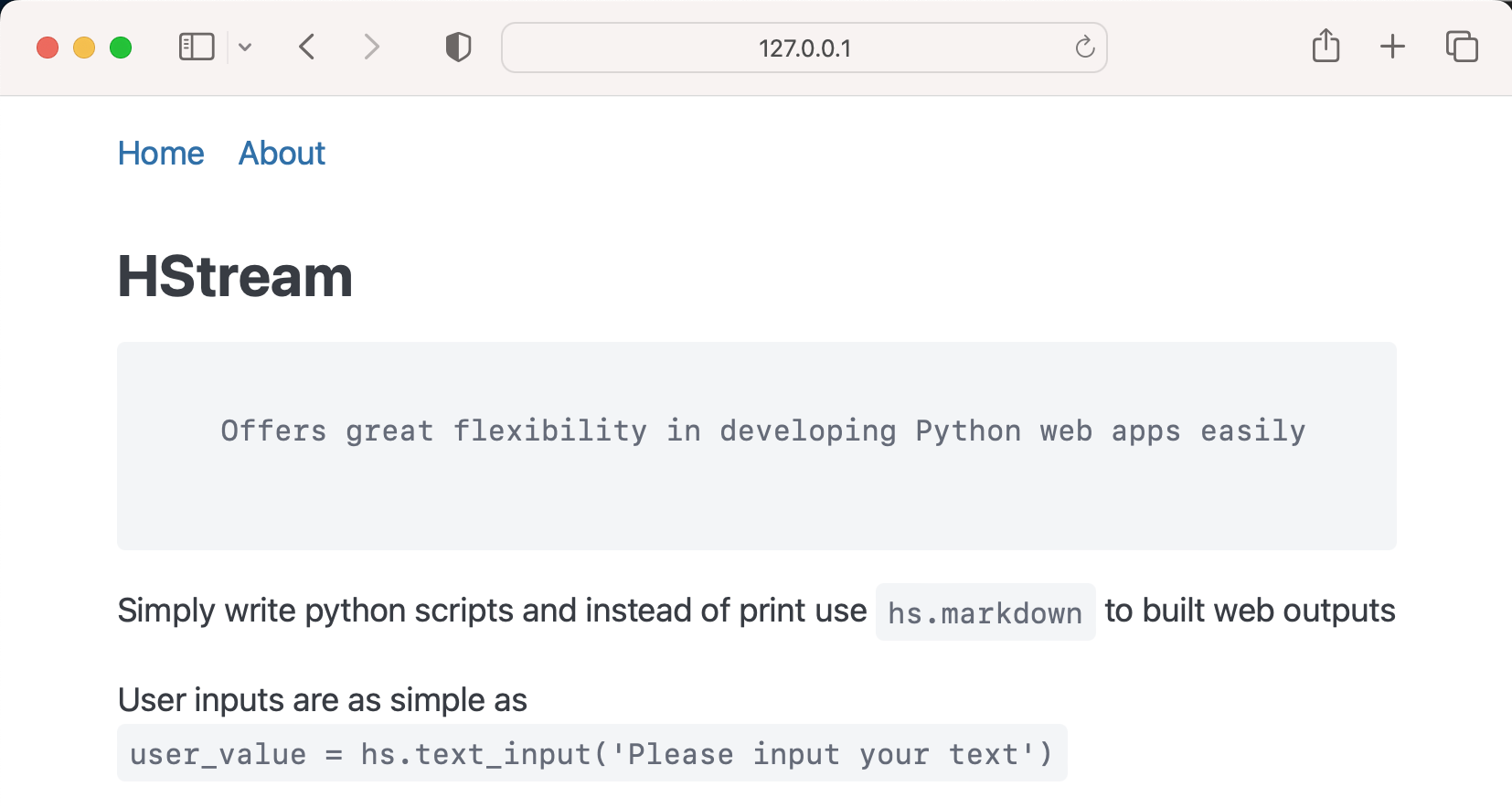Expand the sidebar tab group dropdown chevron

(245, 47)
